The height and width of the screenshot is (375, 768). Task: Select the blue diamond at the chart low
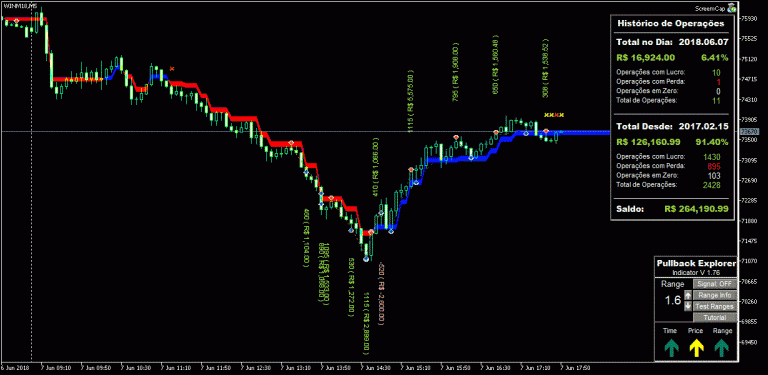tap(365, 258)
